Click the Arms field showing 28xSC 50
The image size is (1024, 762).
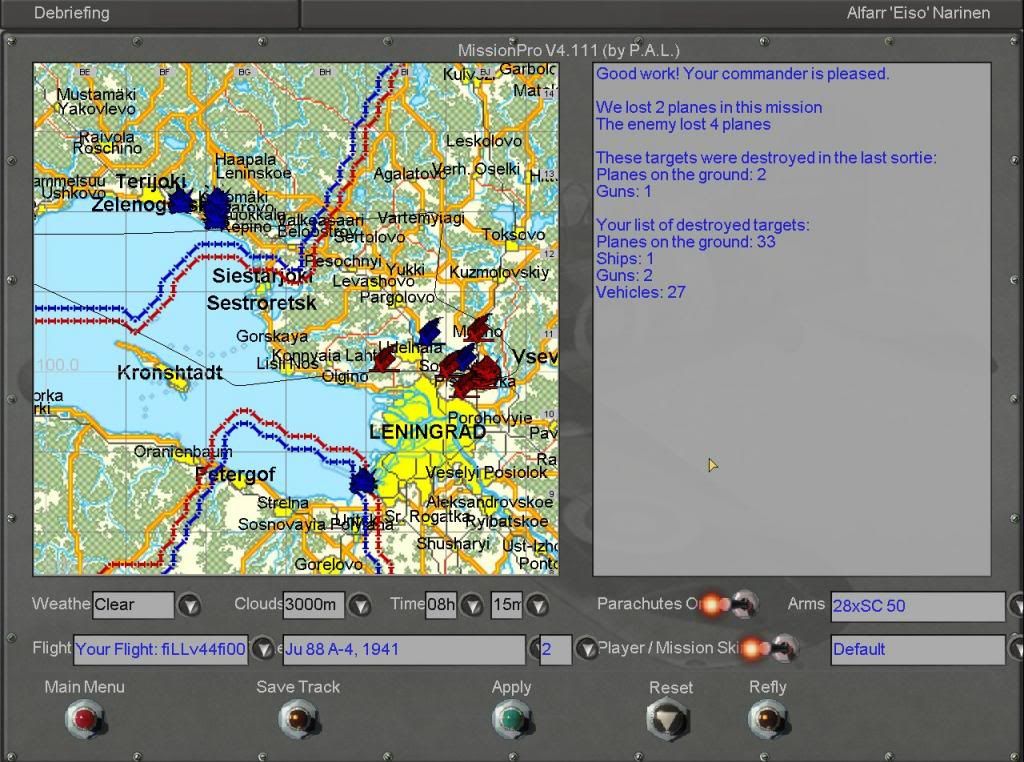point(917,605)
